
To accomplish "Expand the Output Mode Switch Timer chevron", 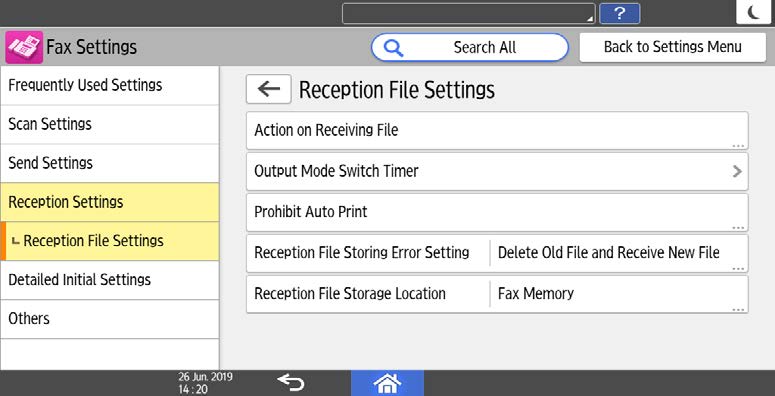I will 737,172.
